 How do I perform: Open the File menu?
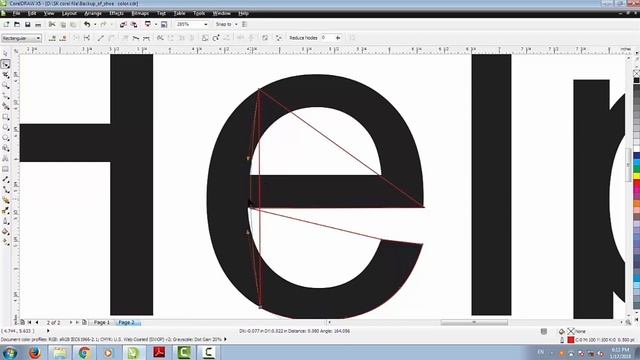coord(16,13)
